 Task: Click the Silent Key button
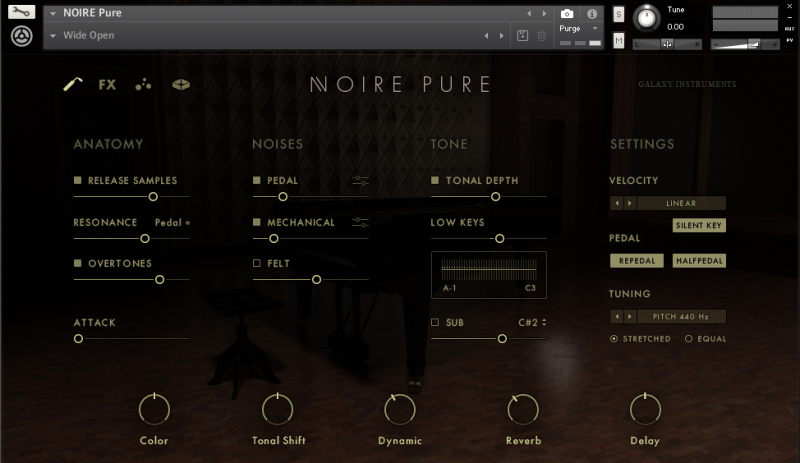pos(699,226)
